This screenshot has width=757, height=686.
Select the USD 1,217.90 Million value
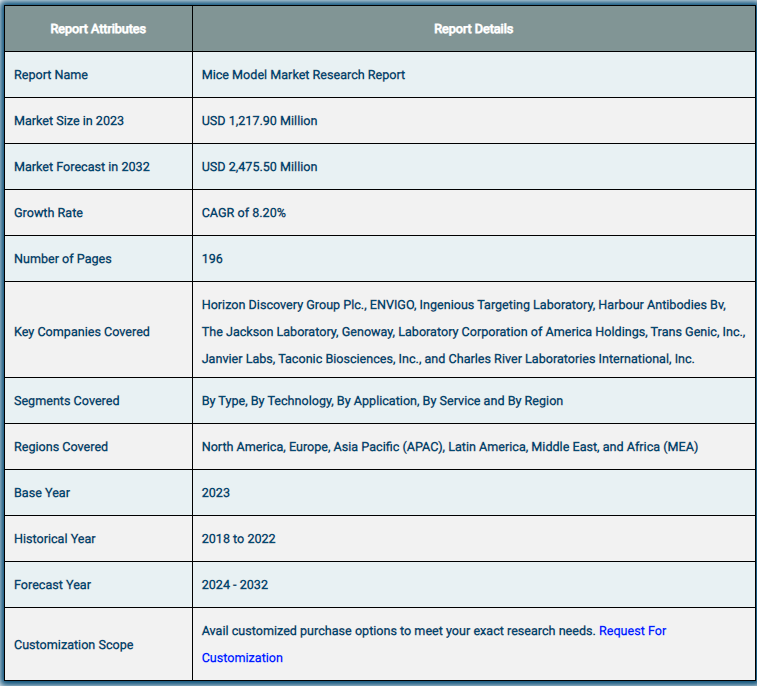[x=259, y=121]
